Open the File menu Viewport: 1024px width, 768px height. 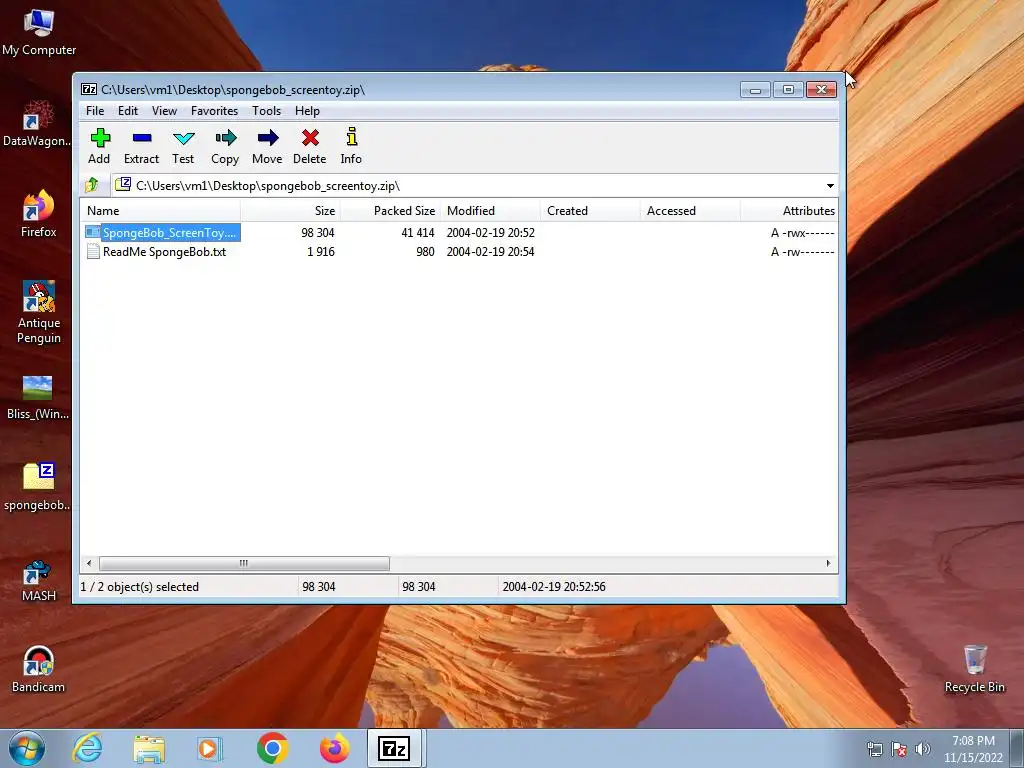tap(95, 111)
